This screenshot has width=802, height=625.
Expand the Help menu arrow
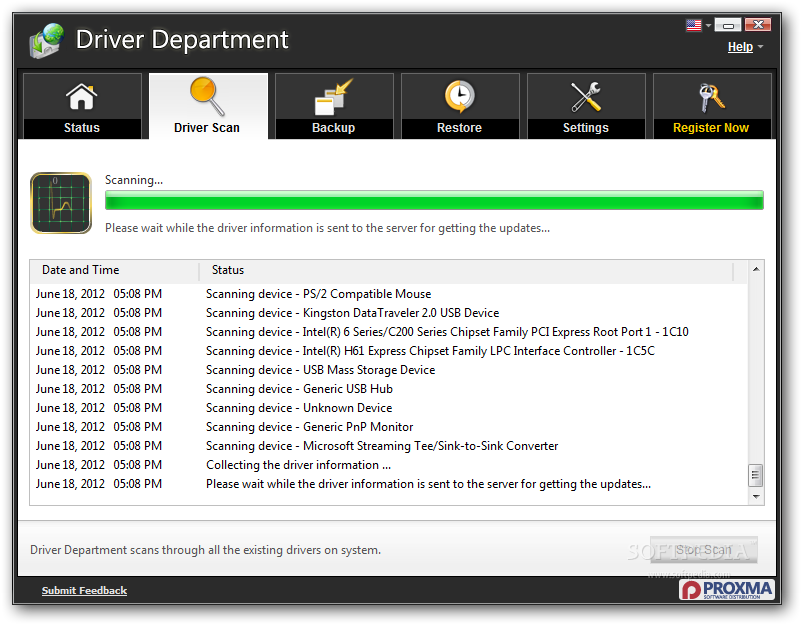click(761, 47)
